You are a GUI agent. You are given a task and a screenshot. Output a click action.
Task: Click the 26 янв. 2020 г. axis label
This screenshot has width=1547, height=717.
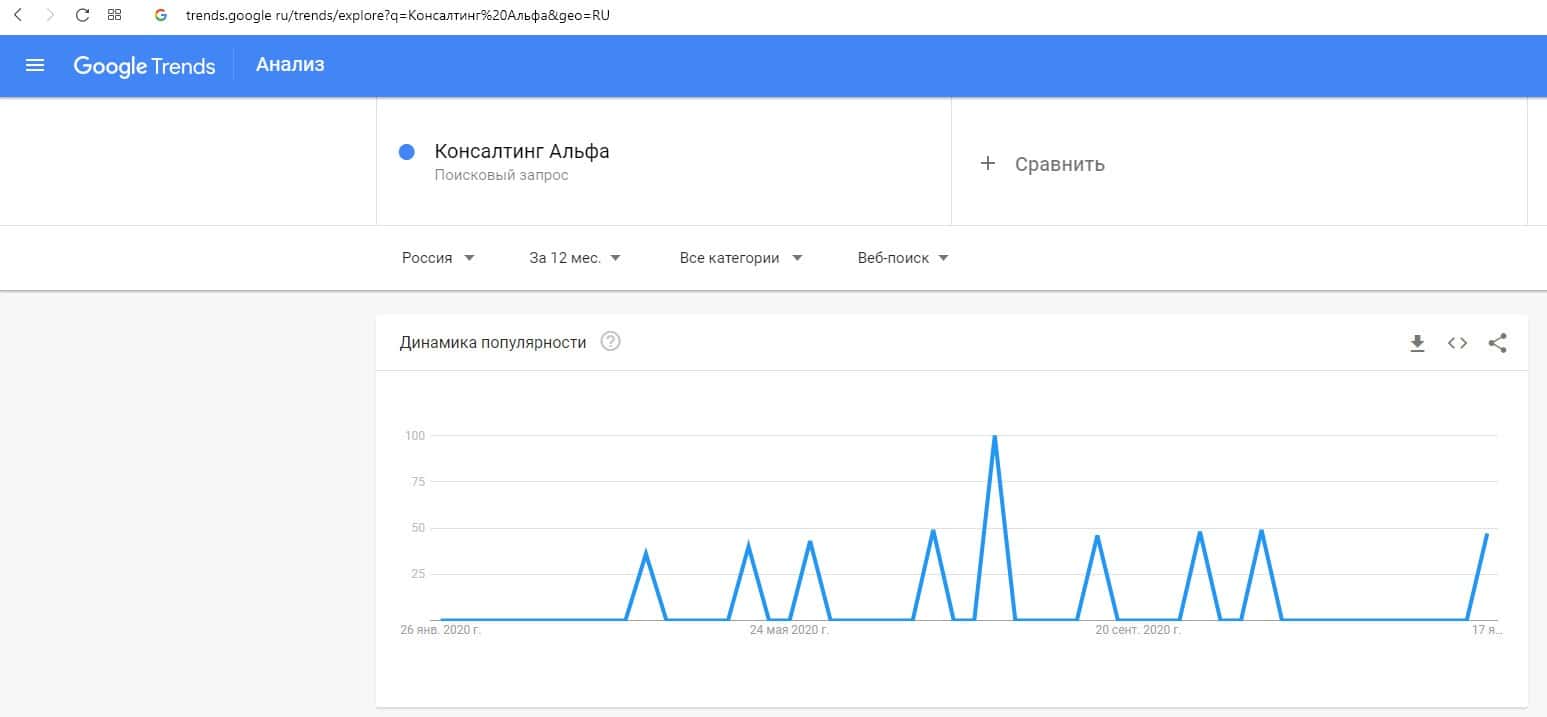441,631
